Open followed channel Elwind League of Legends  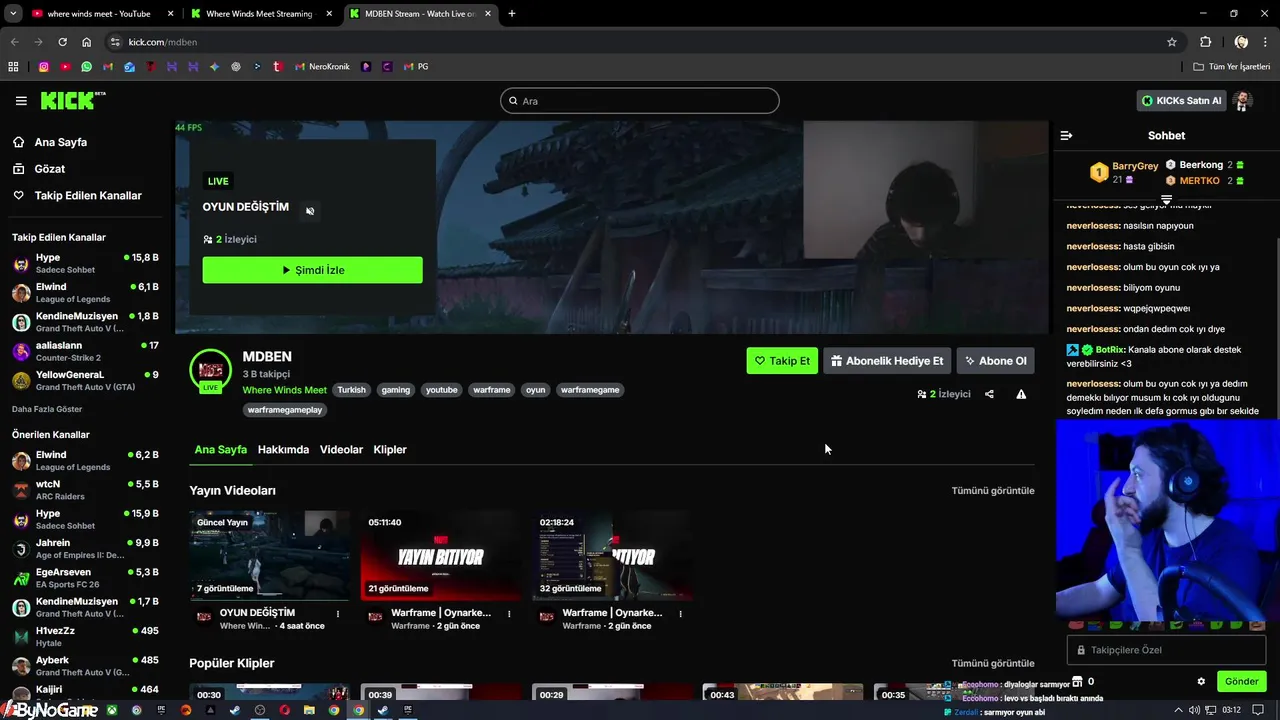click(x=85, y=293)
